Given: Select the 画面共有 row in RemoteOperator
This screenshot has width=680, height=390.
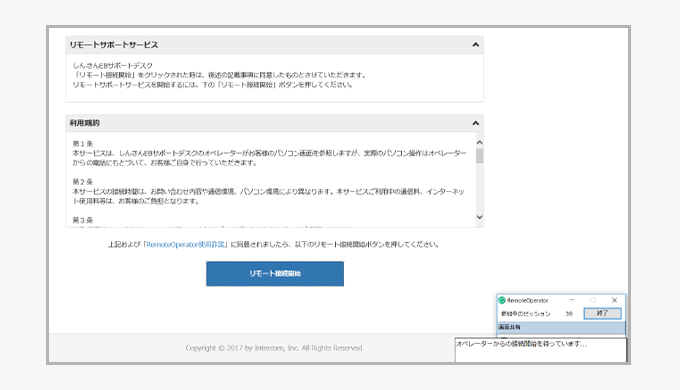Looking at the screenshot, I should click(x=561, y=327).
